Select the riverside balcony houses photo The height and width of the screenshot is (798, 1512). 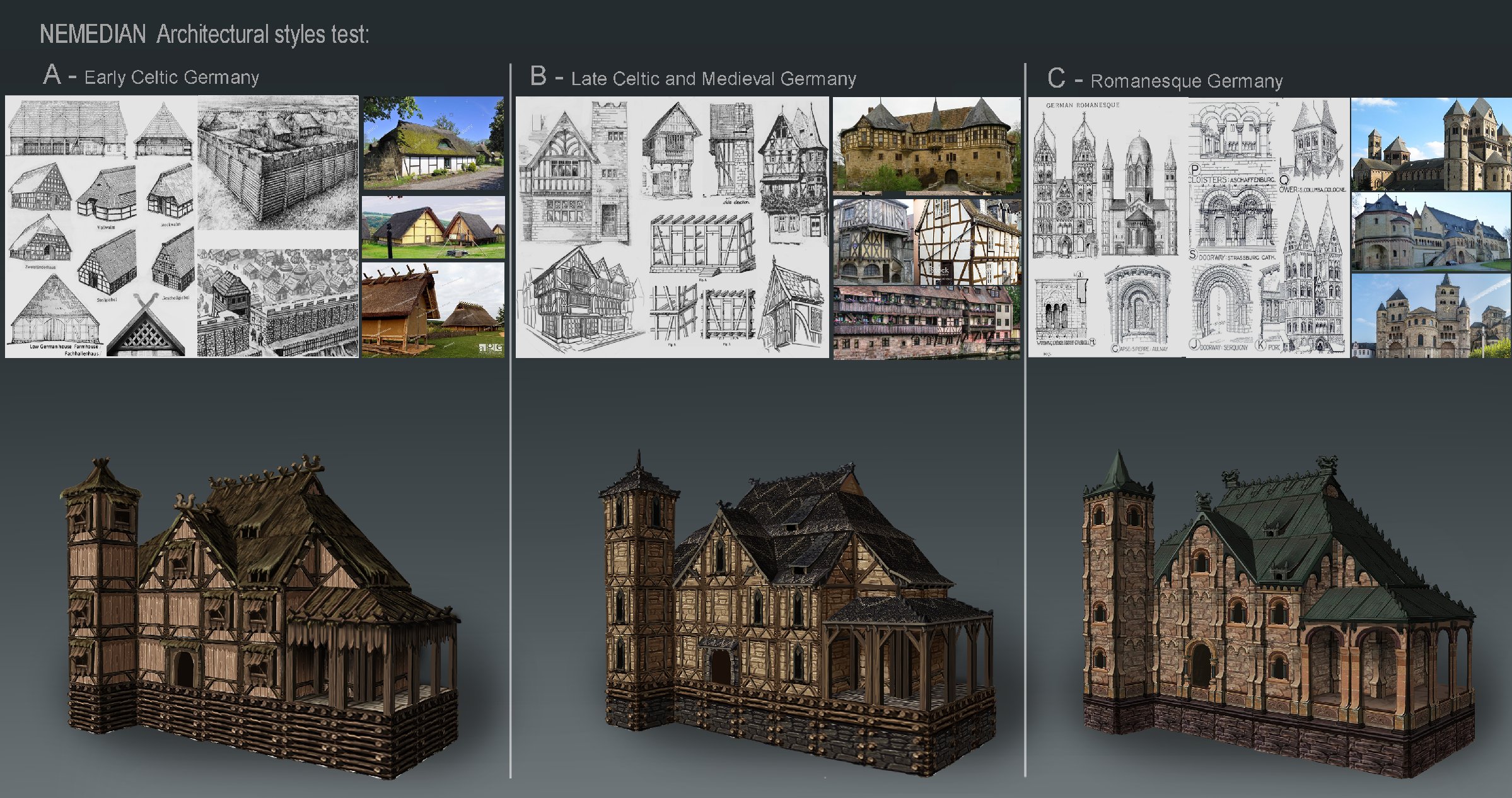(x=926, y=322)
